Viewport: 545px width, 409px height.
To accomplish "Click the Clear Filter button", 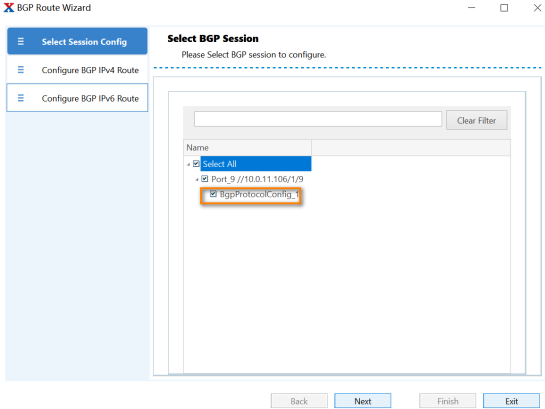I will click(477, 120).
